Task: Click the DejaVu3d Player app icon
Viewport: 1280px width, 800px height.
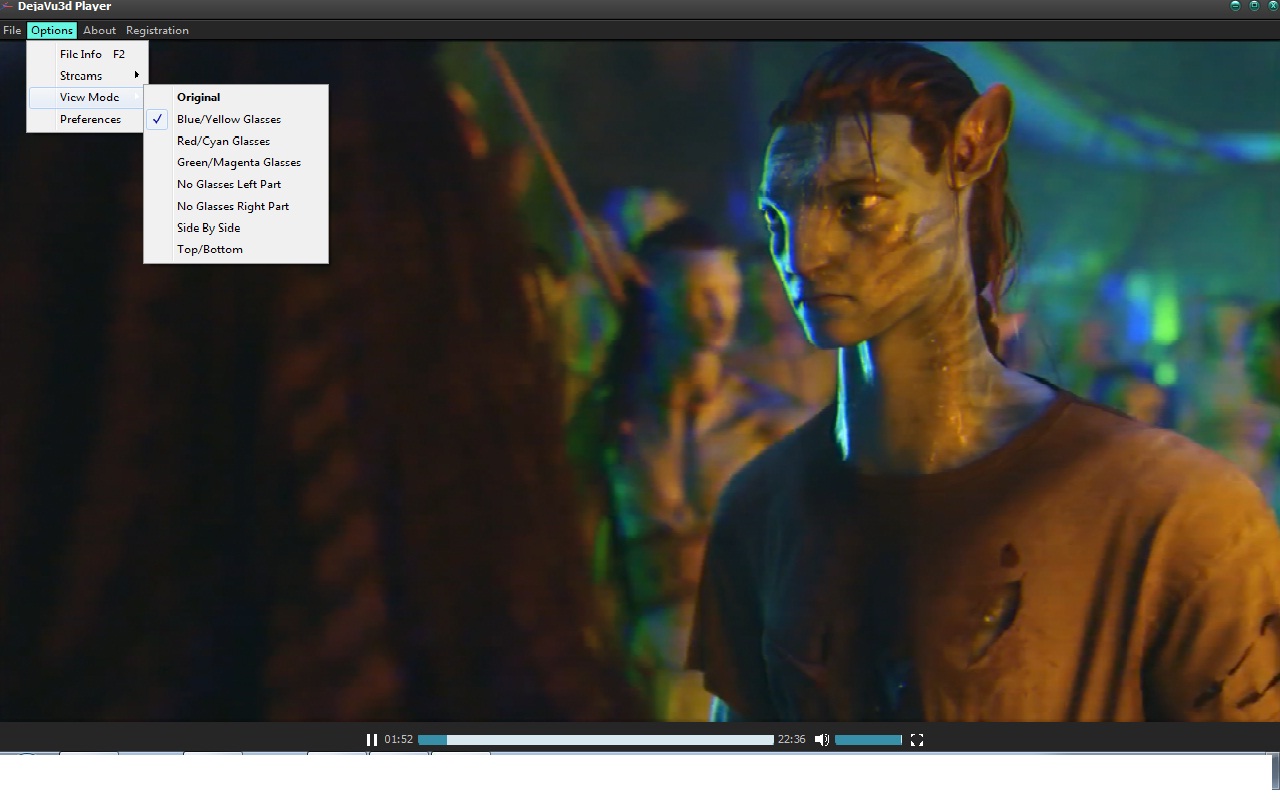Action: (x=7, y=7)
